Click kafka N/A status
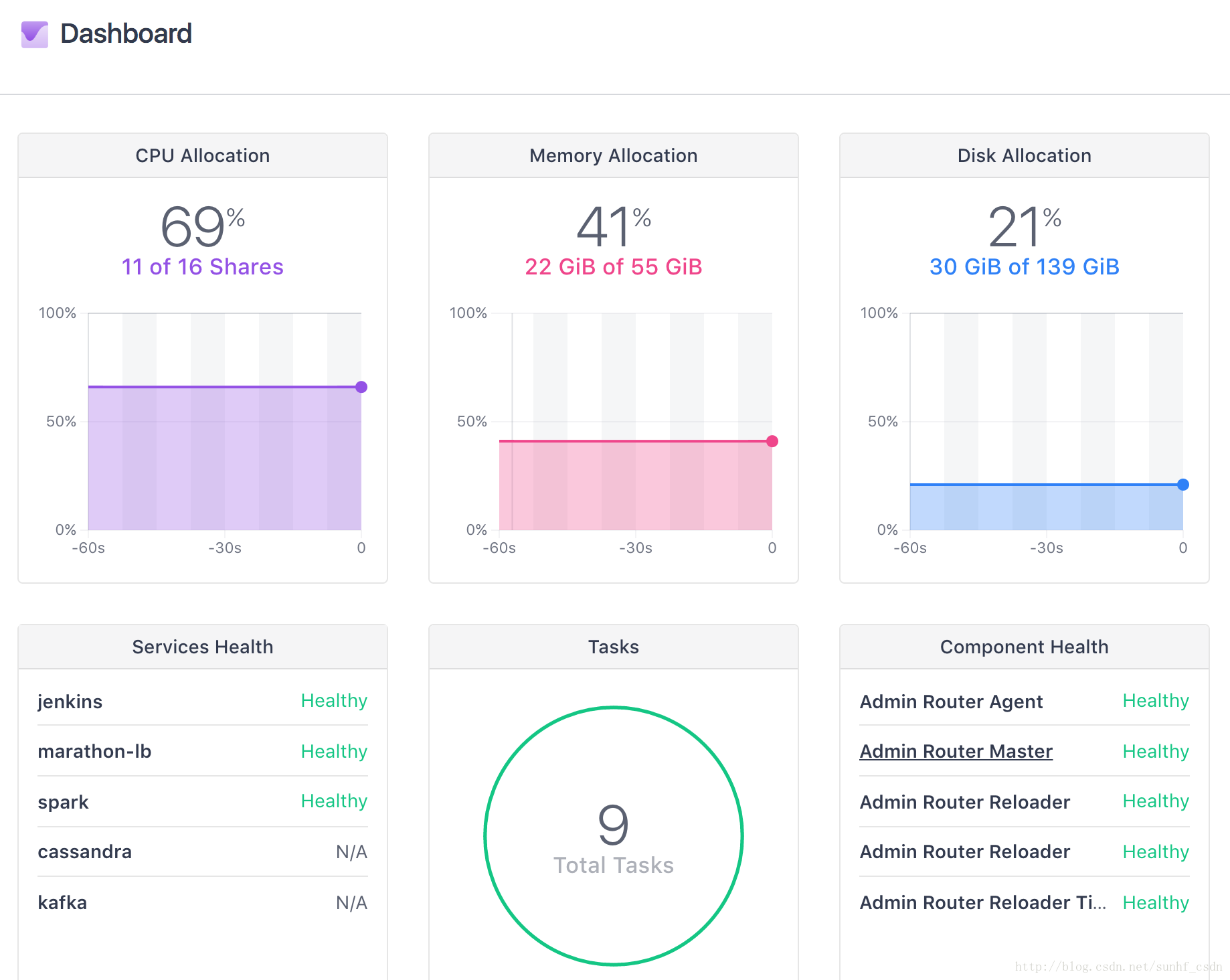Viewport: 1230px width, 980px height. [x=351, y=902]
